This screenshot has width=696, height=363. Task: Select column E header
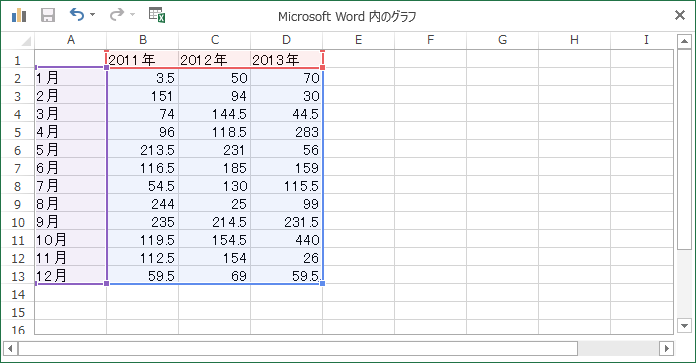tap(358, 40)
